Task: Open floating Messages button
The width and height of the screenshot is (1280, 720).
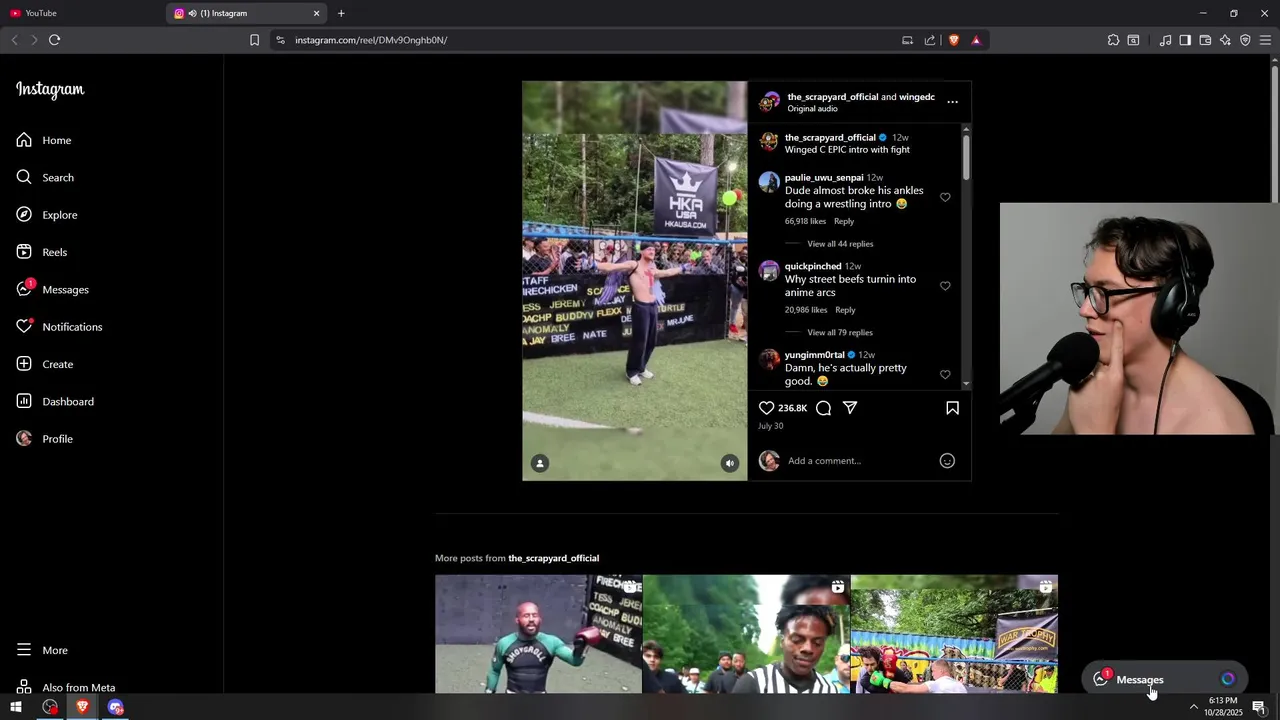Action: [1165, 679]
